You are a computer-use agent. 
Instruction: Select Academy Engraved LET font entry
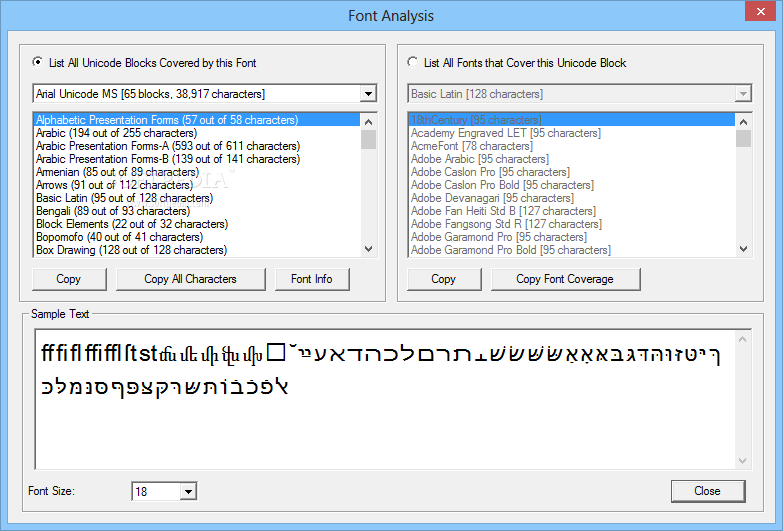point(572,133)
